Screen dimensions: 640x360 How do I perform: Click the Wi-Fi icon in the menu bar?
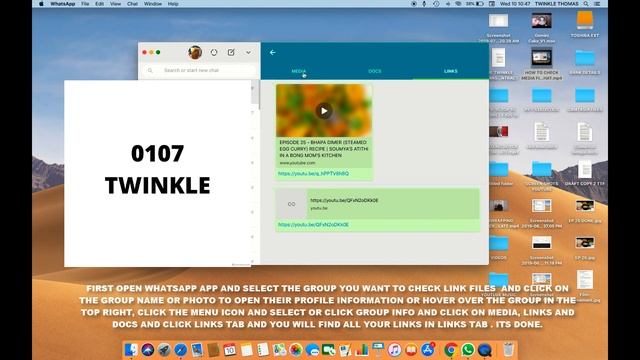coord(458,4)
